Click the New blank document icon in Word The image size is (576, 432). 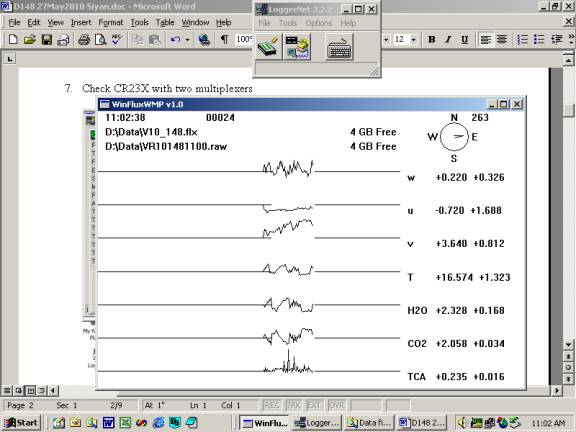point(13,39)
